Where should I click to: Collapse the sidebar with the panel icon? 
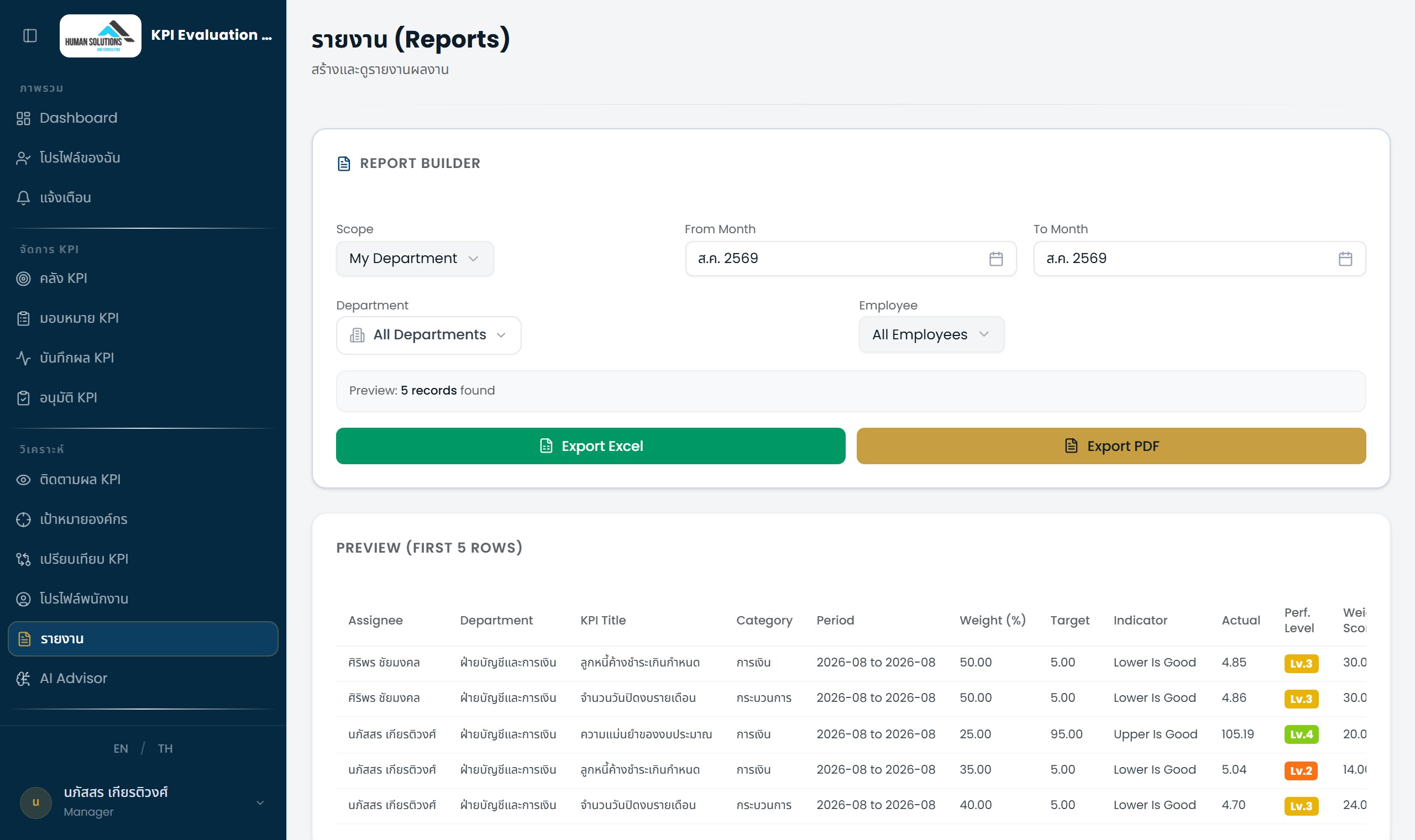pos(30,36)
